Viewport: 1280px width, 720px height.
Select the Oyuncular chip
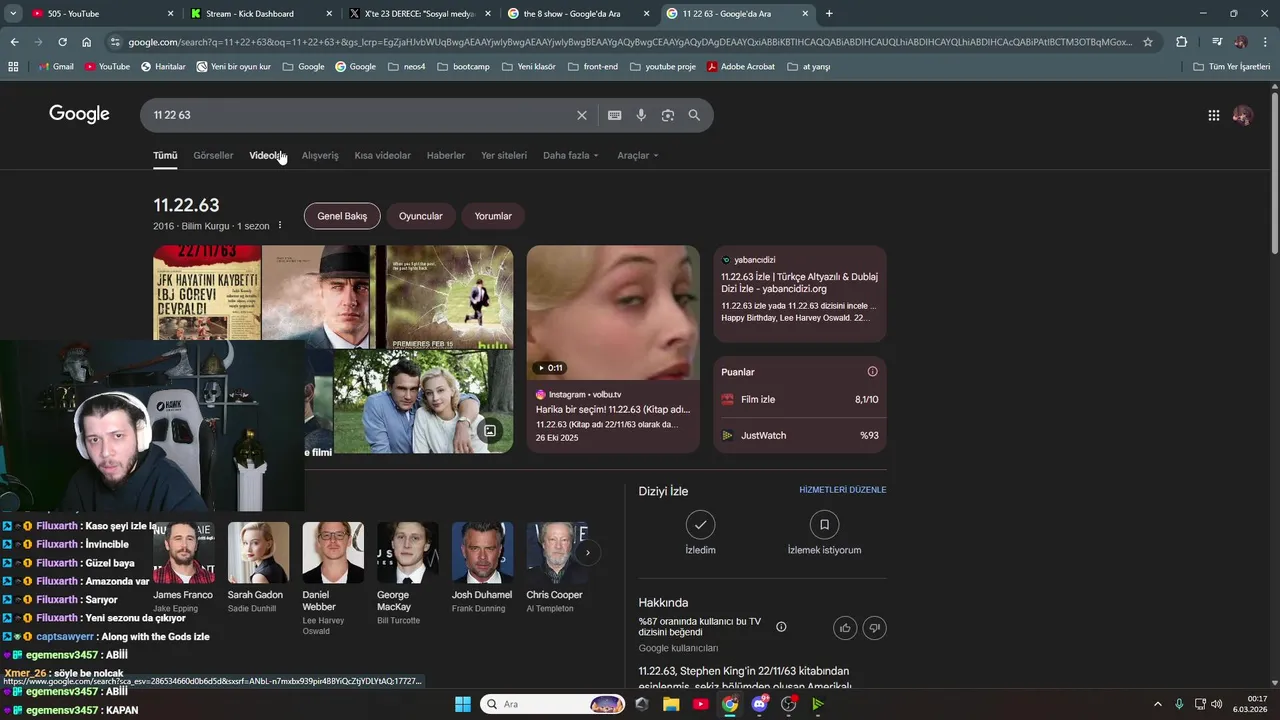click(x=421, y=216)
